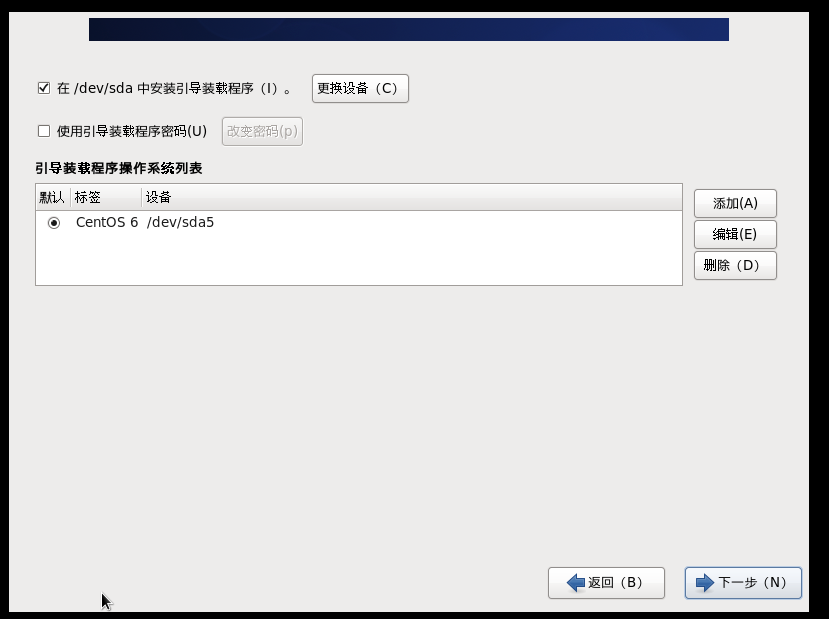This screenshot has width=829, height=619.
Task: Click the 标签 column header
Action: (x=106, y=198)
